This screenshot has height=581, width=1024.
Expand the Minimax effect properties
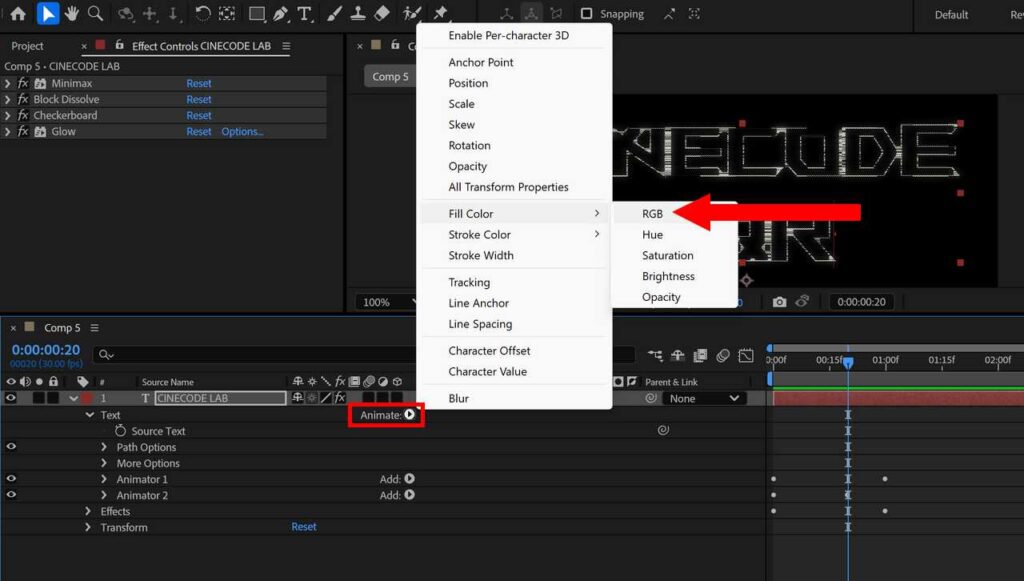(x=7, y=83)
